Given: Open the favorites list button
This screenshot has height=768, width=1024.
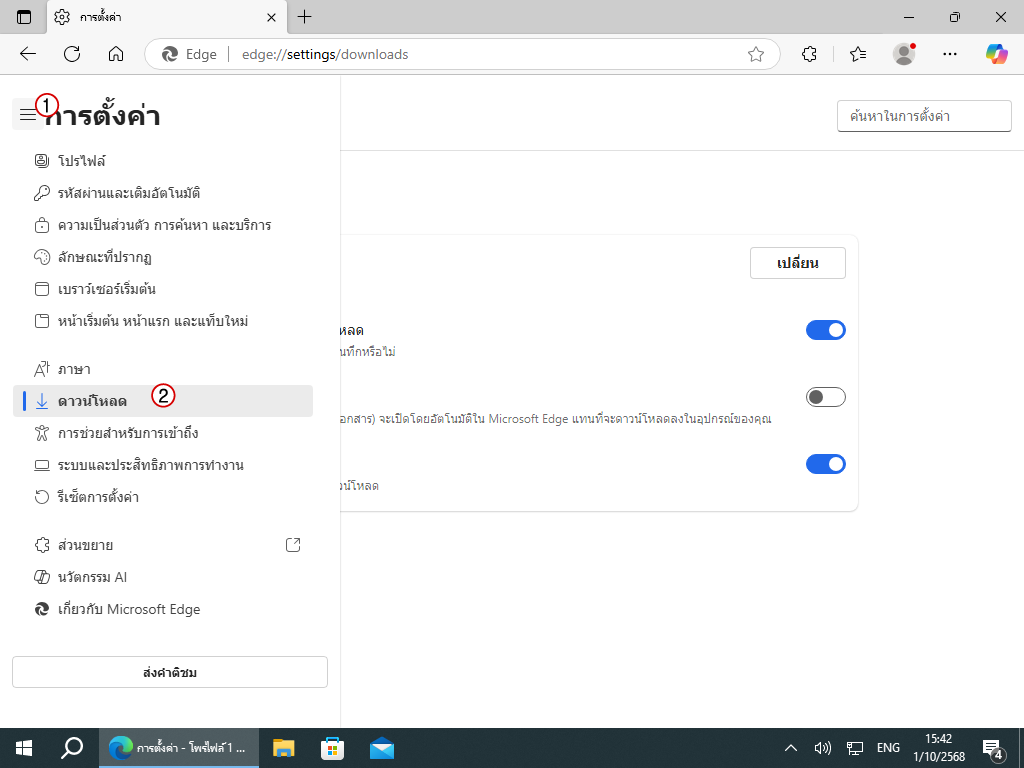Looking at the screenshot, I should [x=857, y=54].
